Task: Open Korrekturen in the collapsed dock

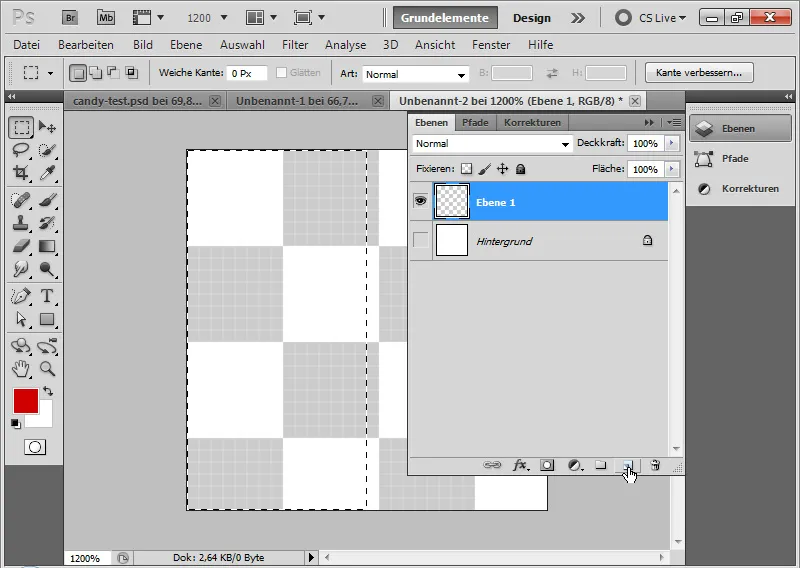Action: [x=740, y=189]
